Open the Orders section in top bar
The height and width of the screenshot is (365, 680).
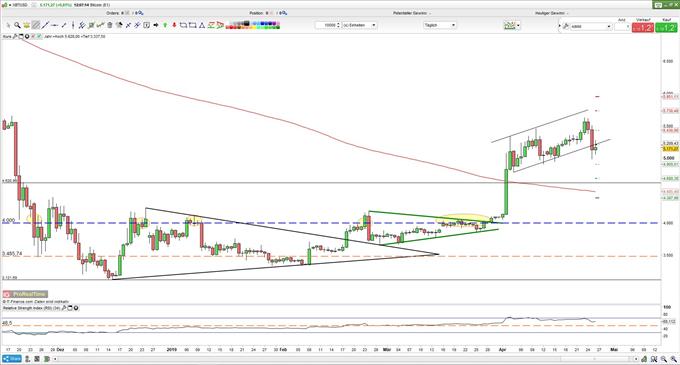point(115,13)
